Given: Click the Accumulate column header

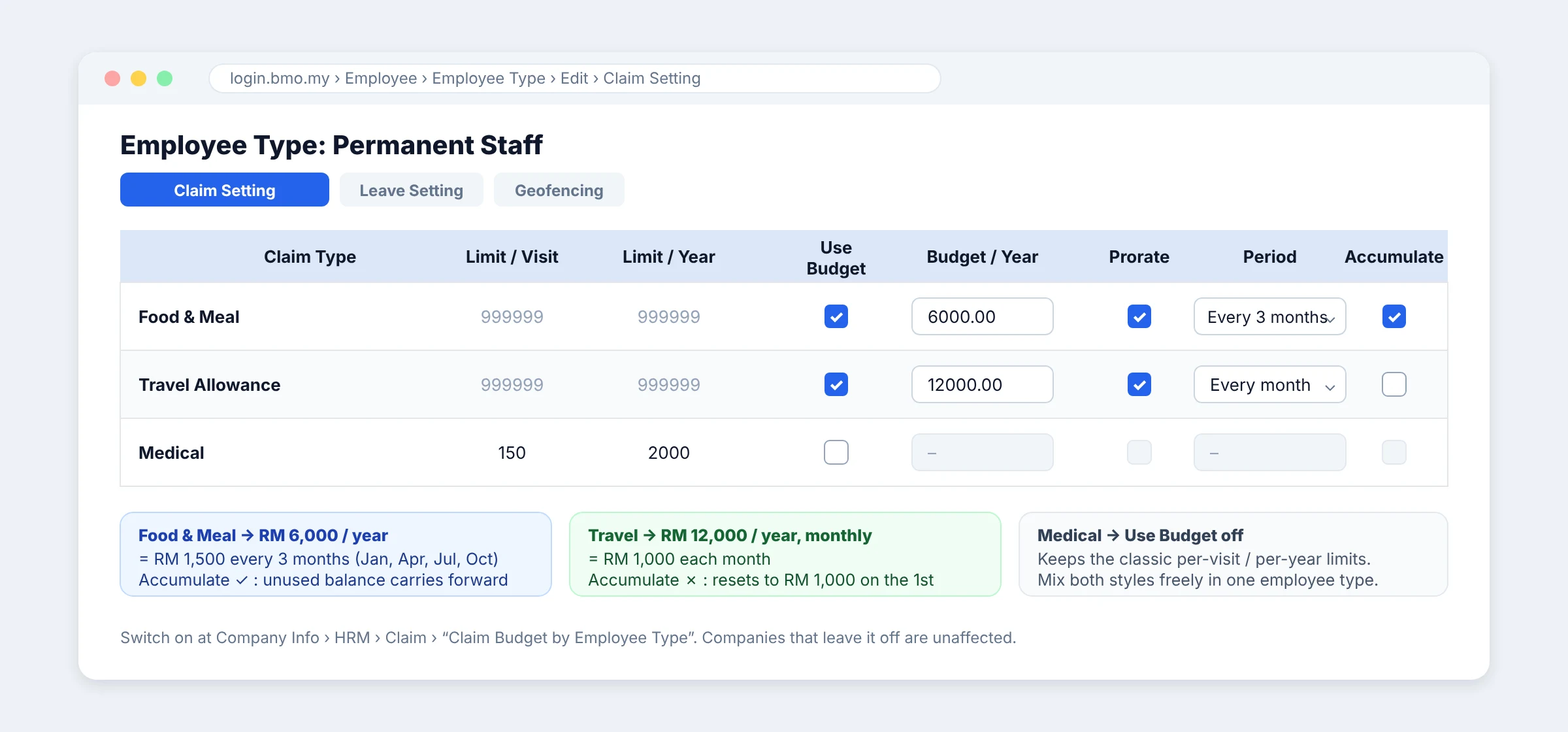Looking at the screenshot, I should tap(1394, 257).
